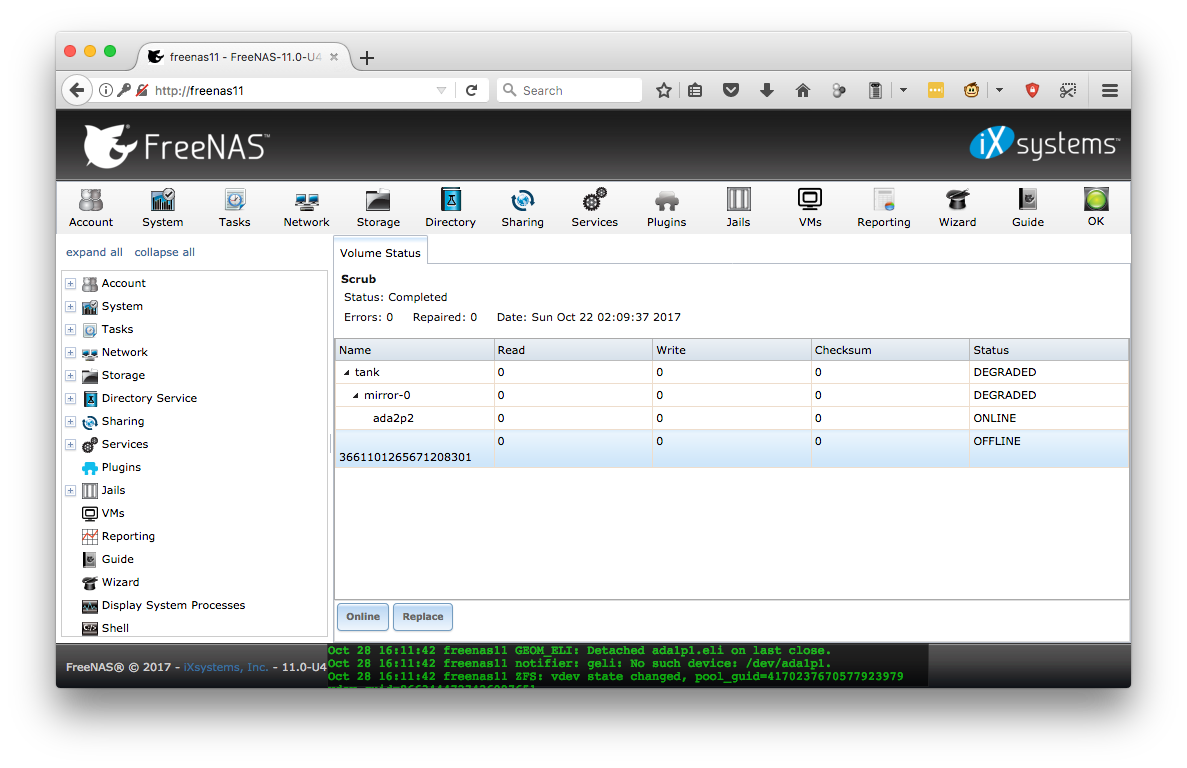This screenshot has height=768, width=1187.
Task: Collapse the mirror-0 vdev triangle
Action: (356, 396)
